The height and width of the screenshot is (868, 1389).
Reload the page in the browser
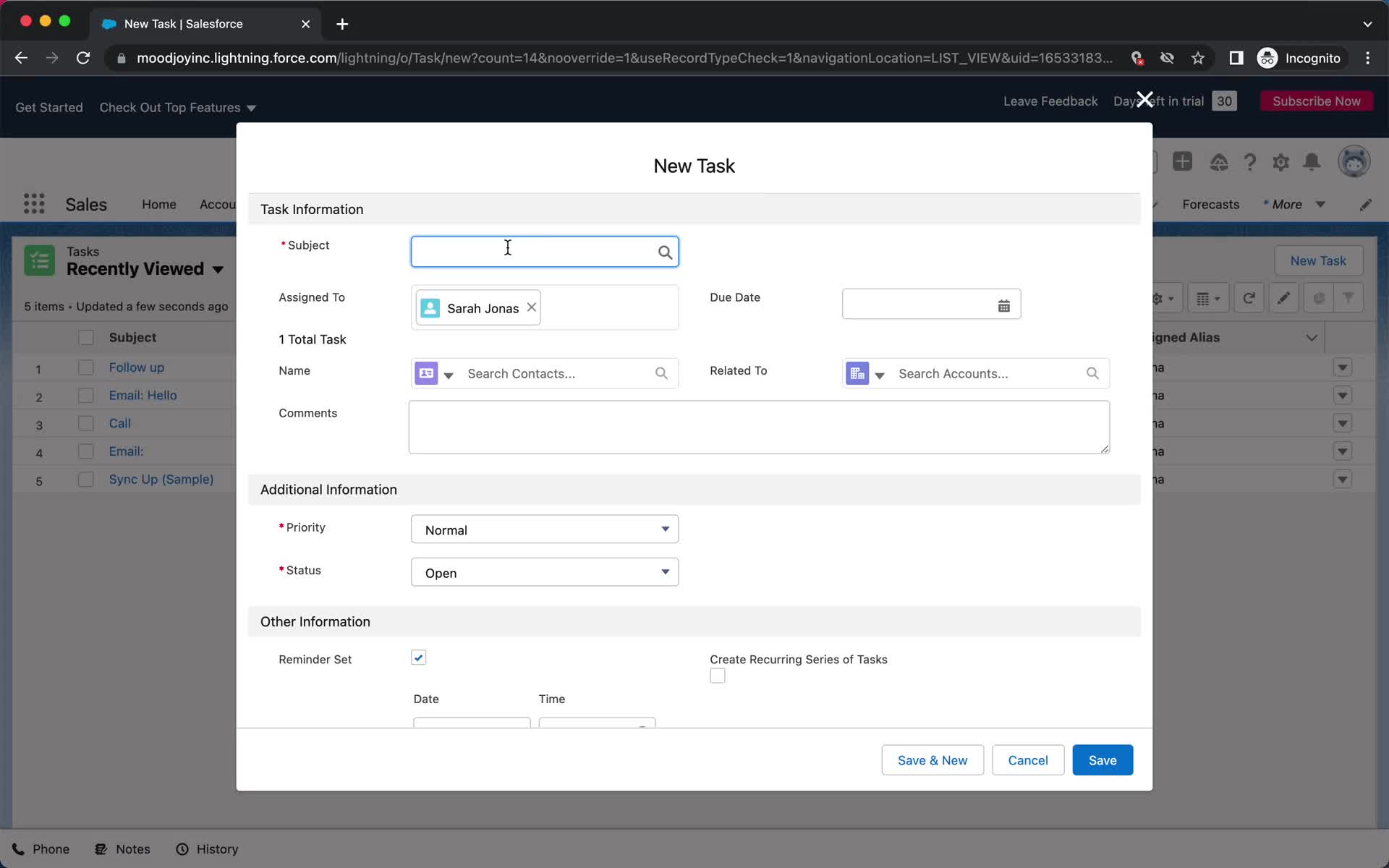[83, 58]
